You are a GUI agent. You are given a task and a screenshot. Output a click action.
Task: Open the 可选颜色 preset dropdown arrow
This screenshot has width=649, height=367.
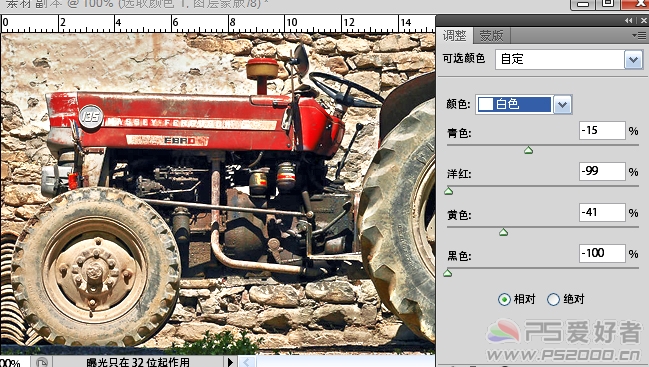tap(633, 60)
